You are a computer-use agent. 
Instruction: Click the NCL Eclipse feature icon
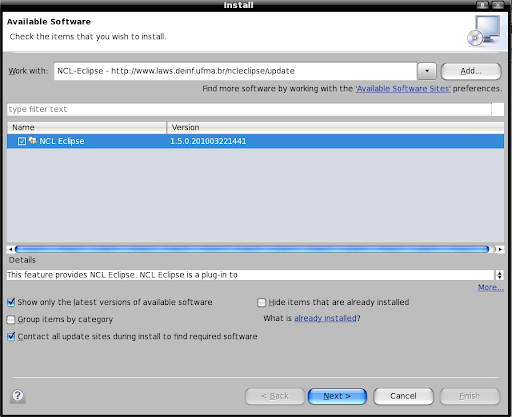pos(32,141)
